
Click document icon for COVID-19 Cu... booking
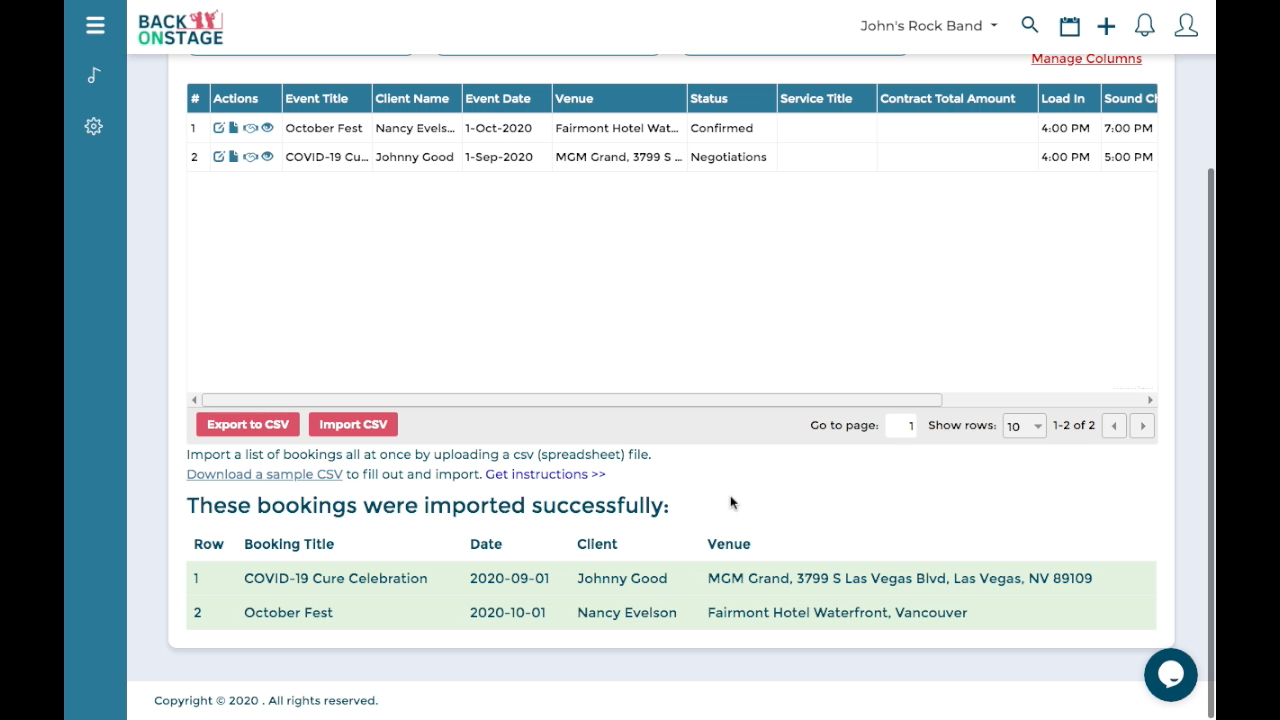tap(233, 157)
